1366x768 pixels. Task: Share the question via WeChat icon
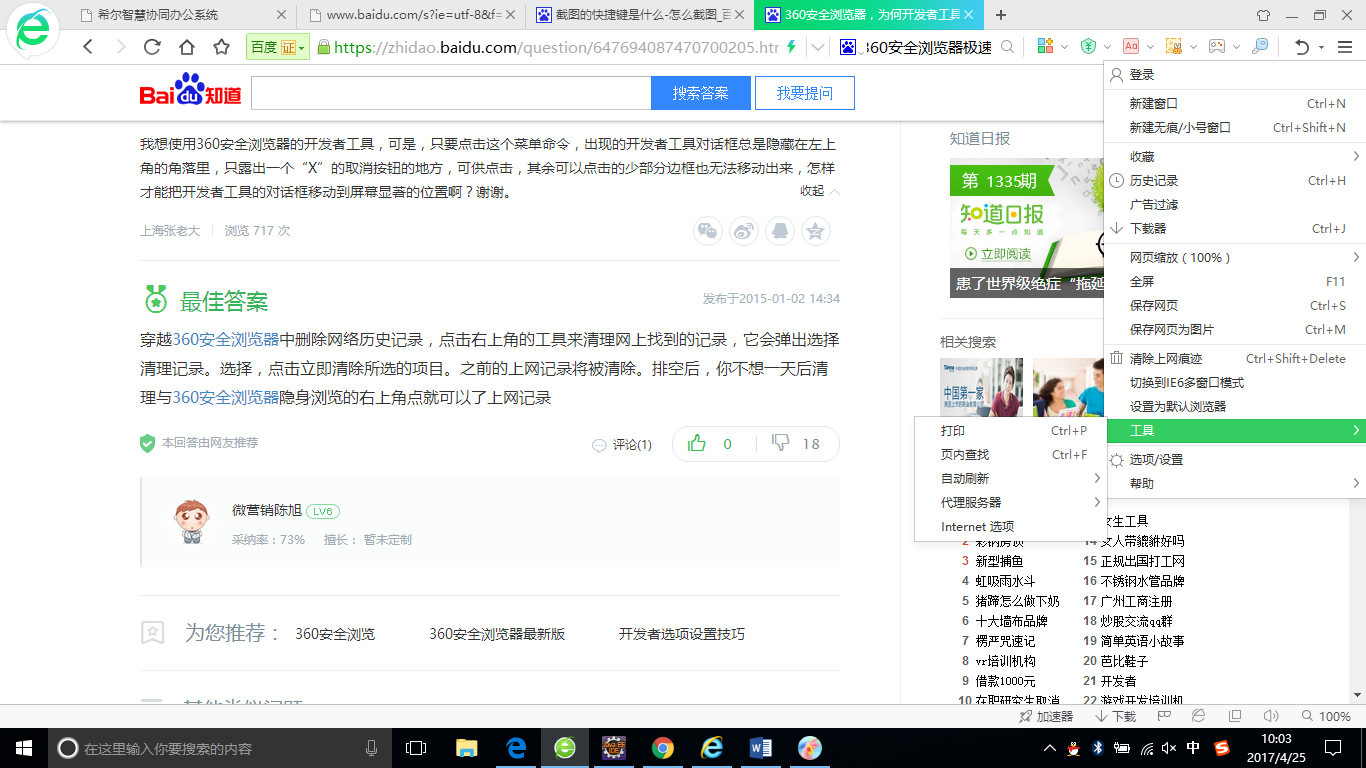(x=708, y=231)
